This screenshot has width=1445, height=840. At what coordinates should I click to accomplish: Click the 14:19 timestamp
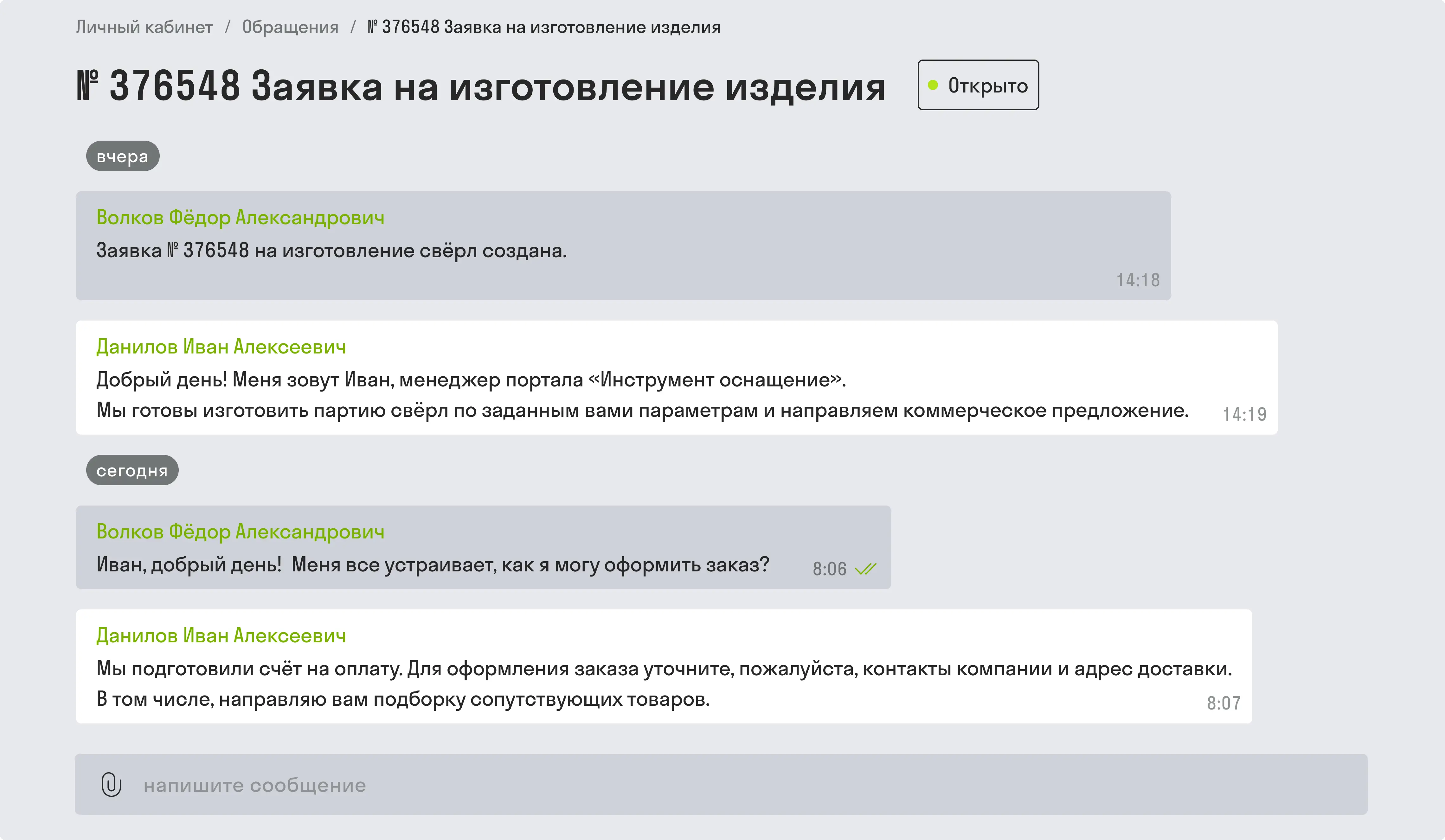pos(1244,414)
